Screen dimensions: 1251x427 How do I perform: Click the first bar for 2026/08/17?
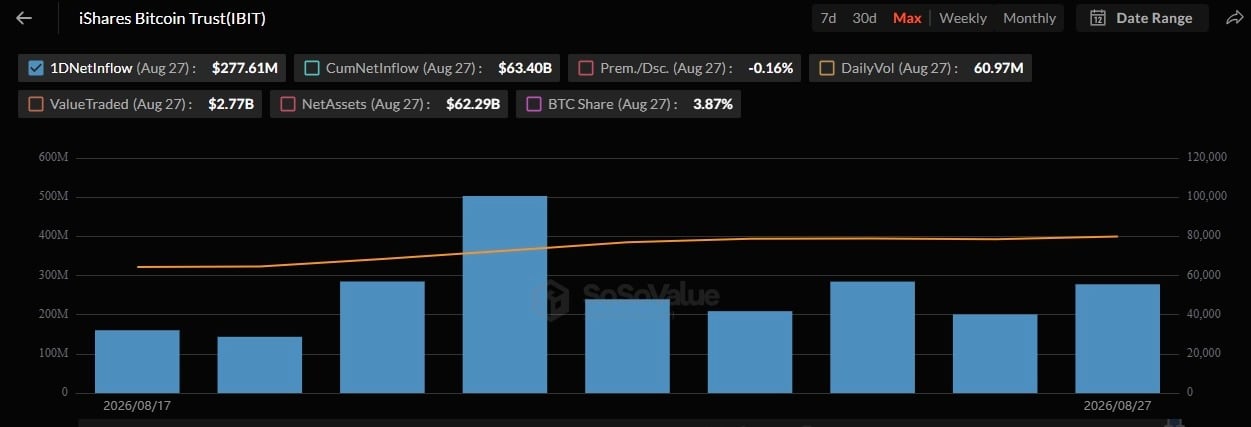[x=137, y=361]
